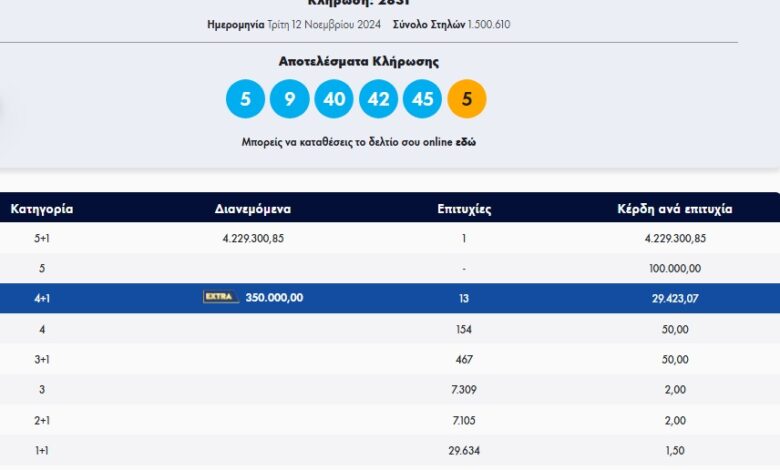
Task: Click the 'Διανεμόμενα' column header
Action: coord(252,209)
